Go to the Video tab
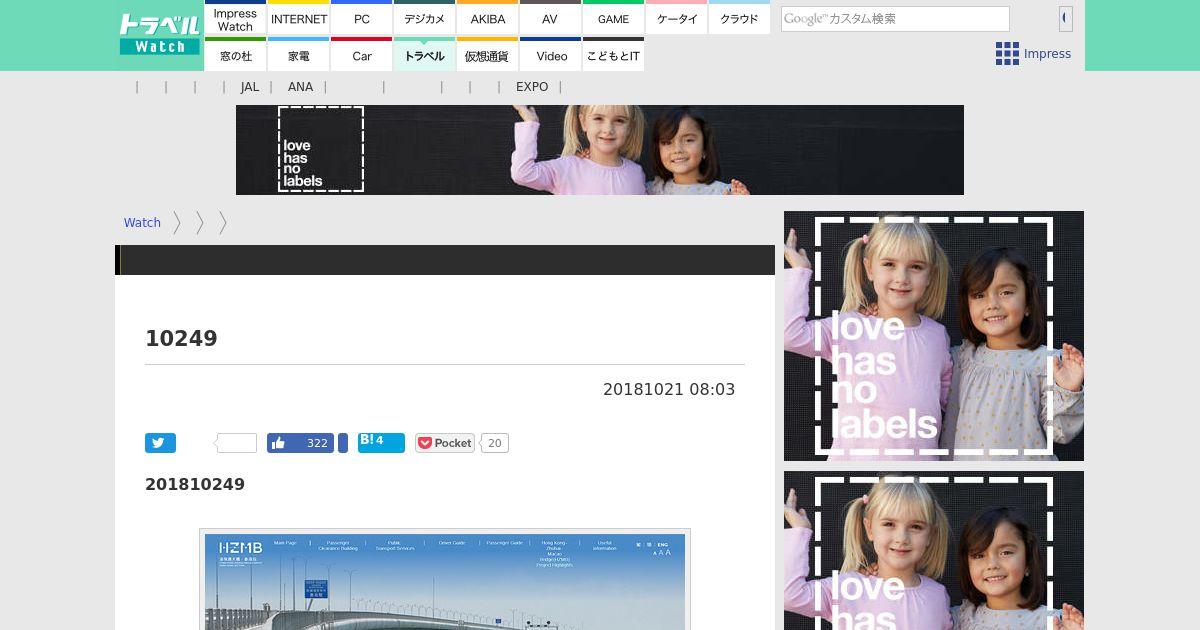This screenshot has width=1200, height=630. point(550,55)
